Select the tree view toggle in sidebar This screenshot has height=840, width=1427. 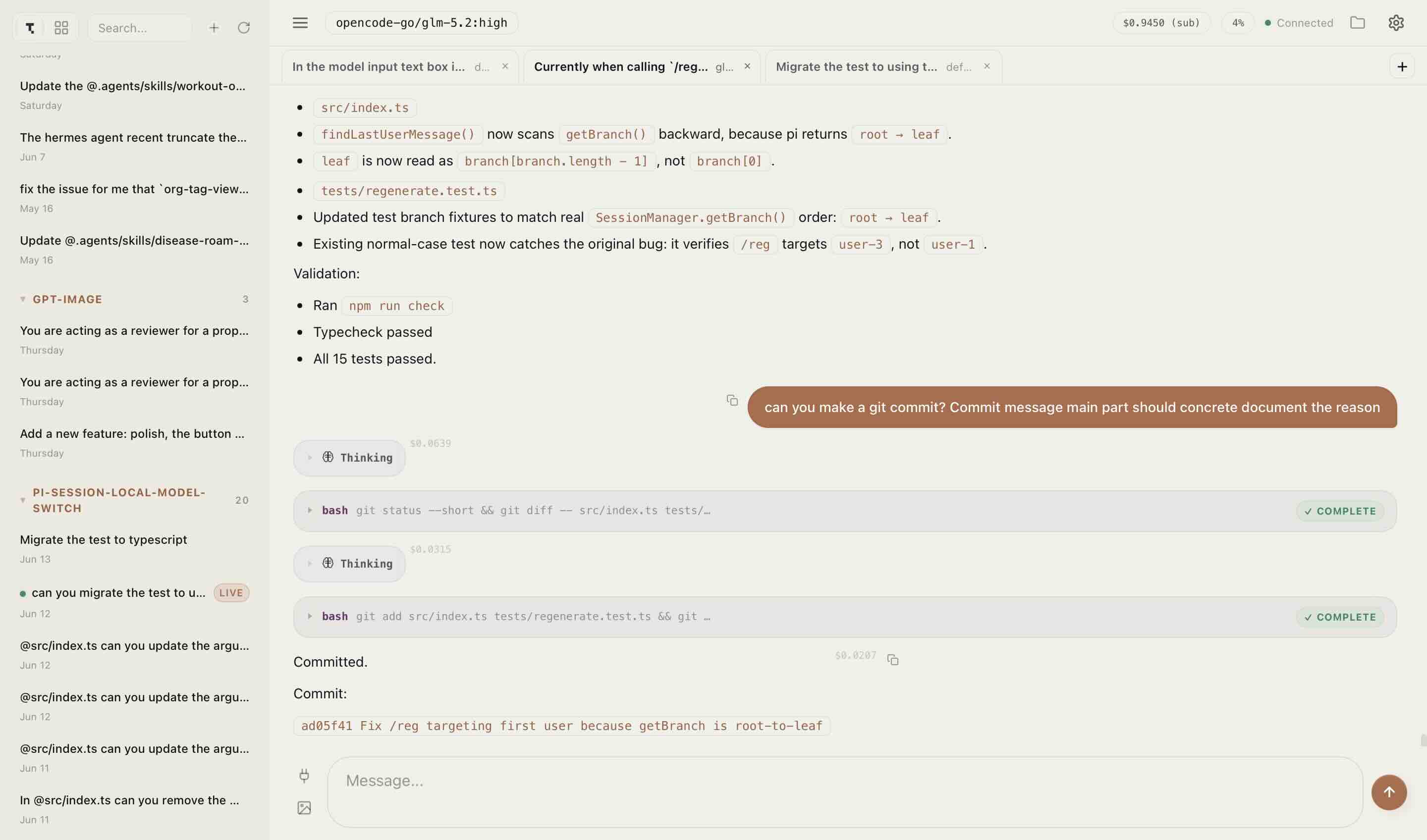tap(30, 28)
